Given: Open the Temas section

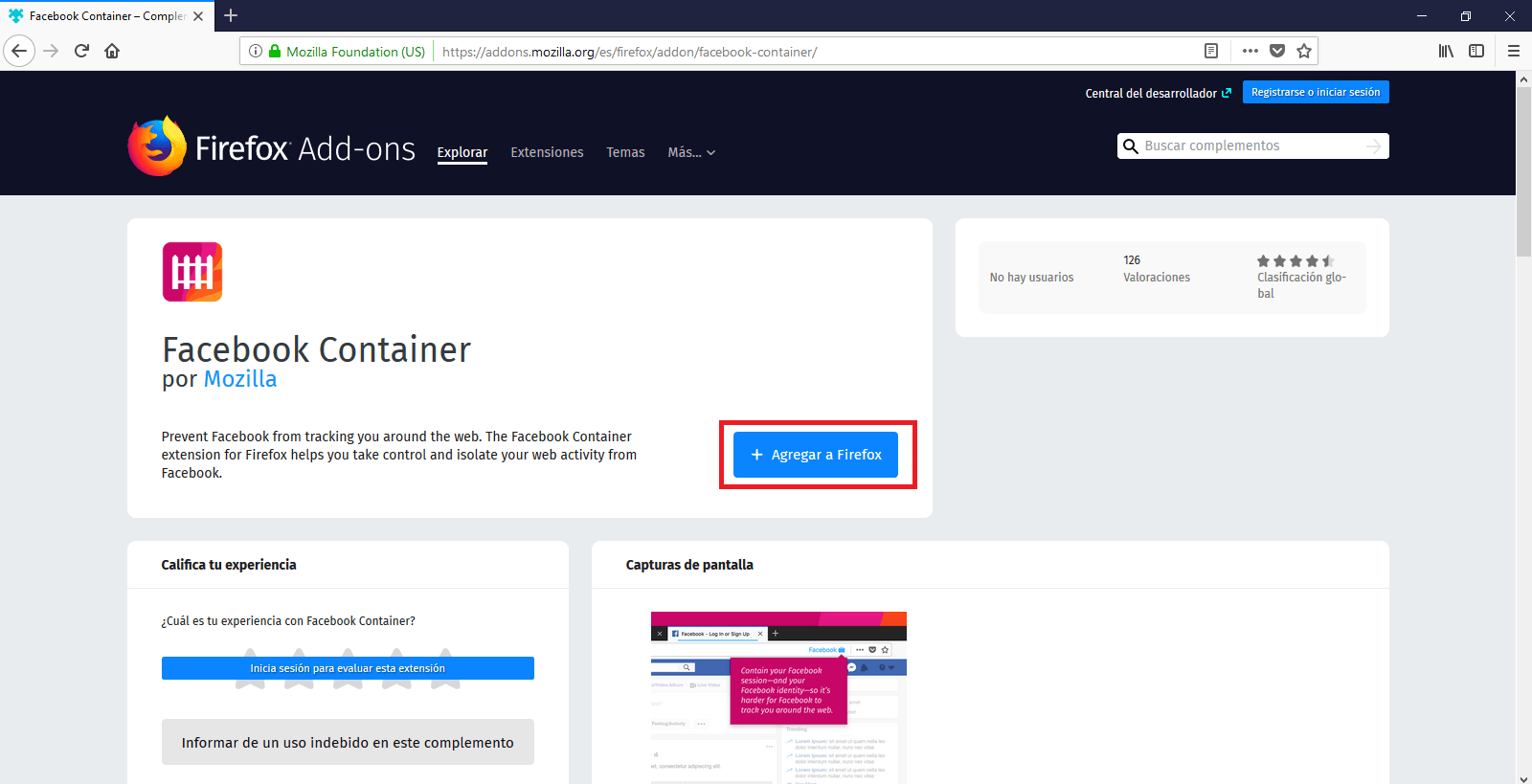Looking at the screenshot, I should pyautogui.click(x=625, y=152).
